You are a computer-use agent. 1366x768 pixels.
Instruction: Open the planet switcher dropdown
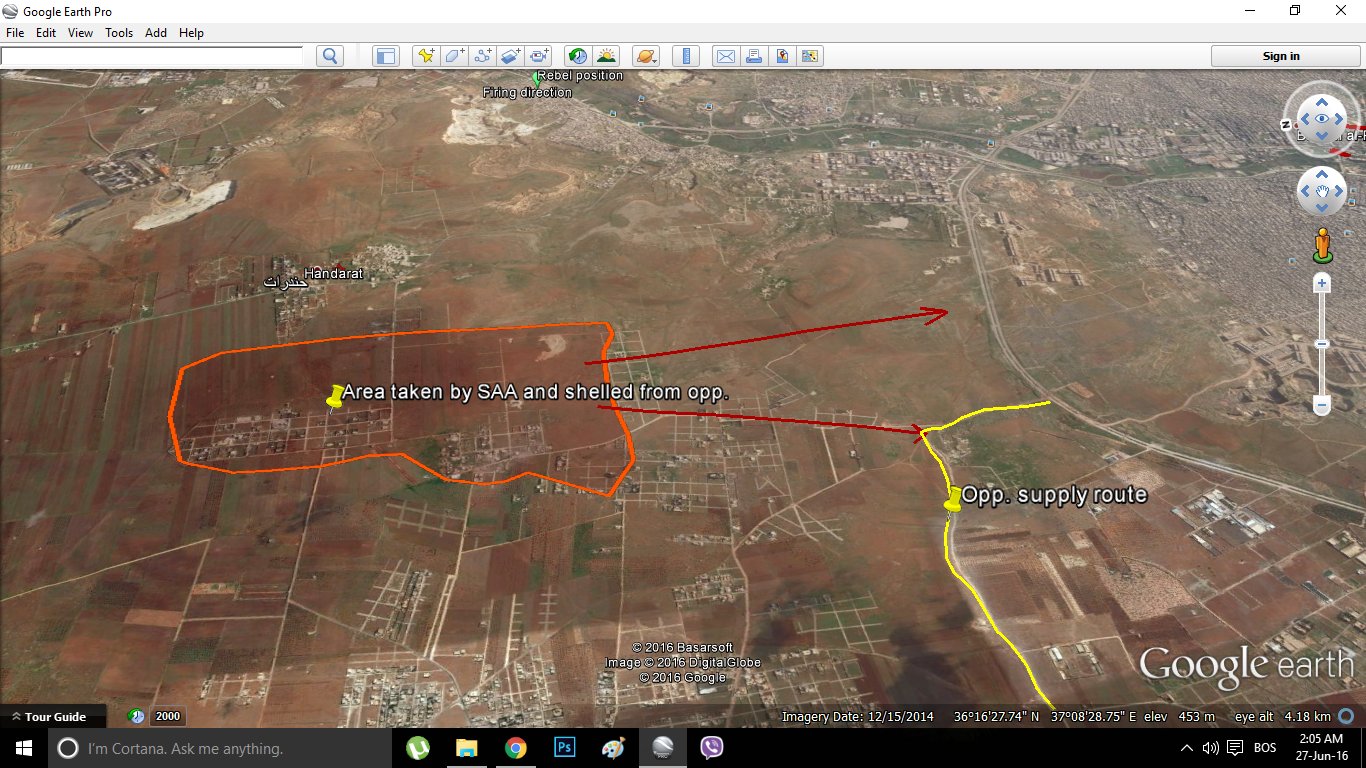point(646,56)
